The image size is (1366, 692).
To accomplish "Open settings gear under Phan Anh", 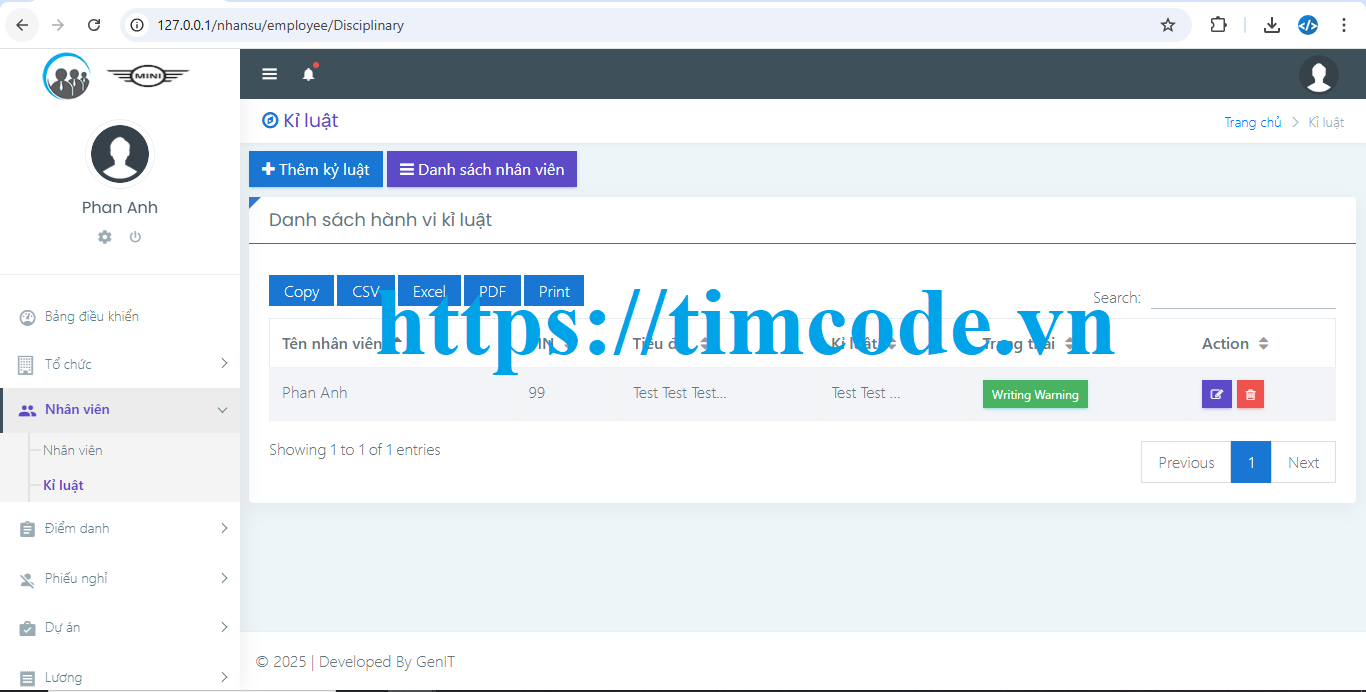I will [x=105, y=237].
